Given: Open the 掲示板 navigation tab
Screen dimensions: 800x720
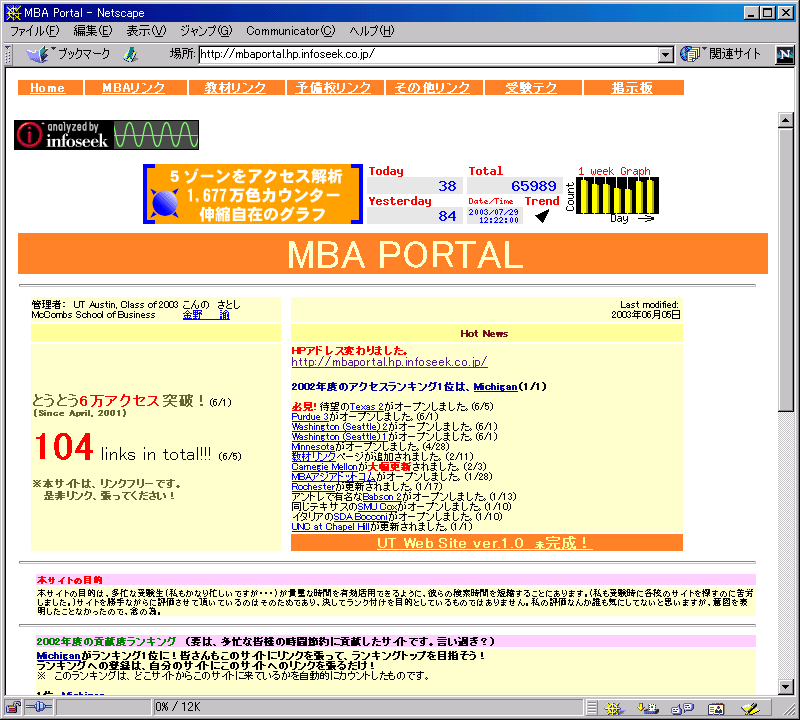Looking at the screenshot, I should click(634, 88).
